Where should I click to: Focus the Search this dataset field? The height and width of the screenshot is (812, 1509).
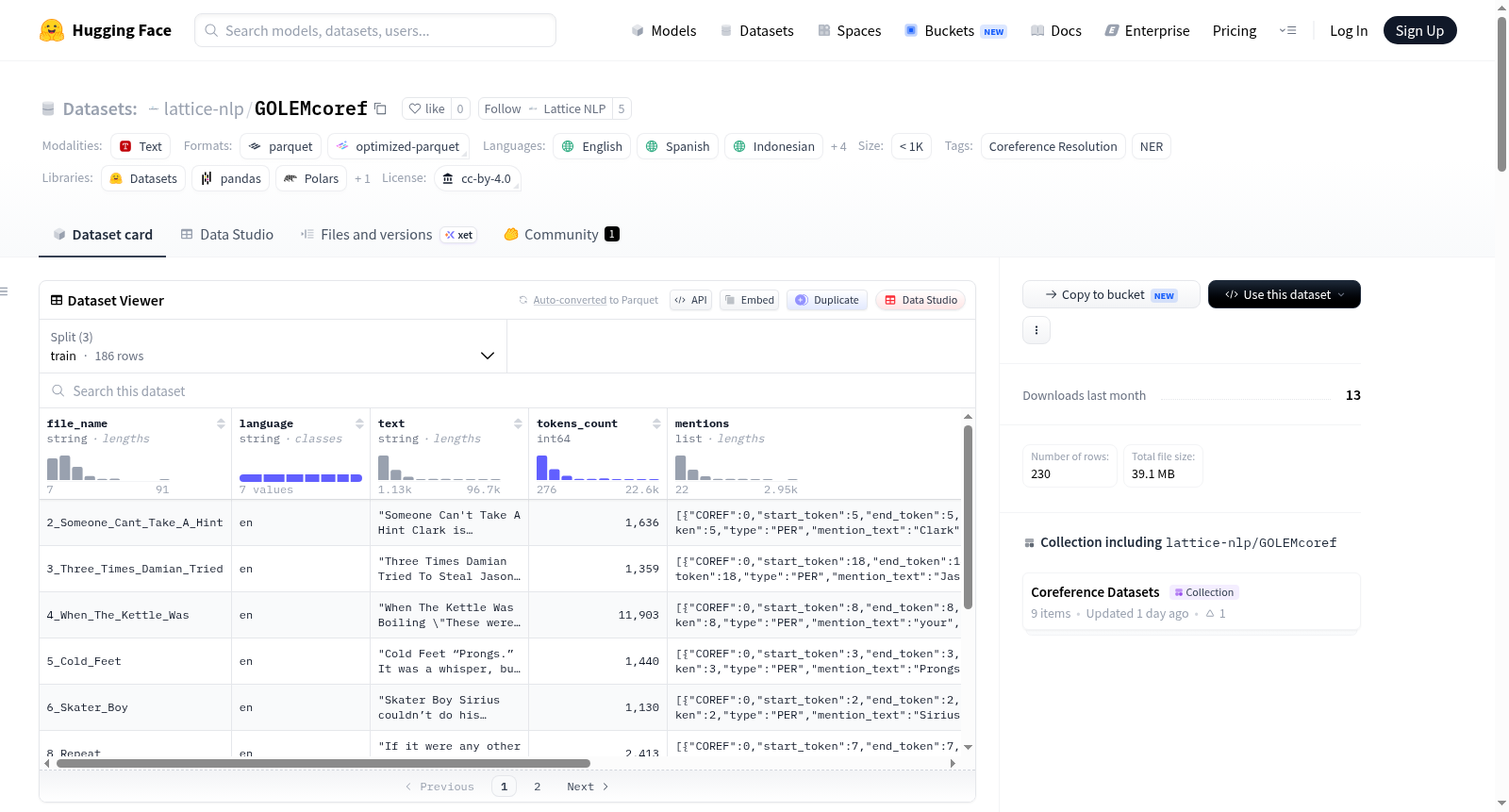[507, 390]
